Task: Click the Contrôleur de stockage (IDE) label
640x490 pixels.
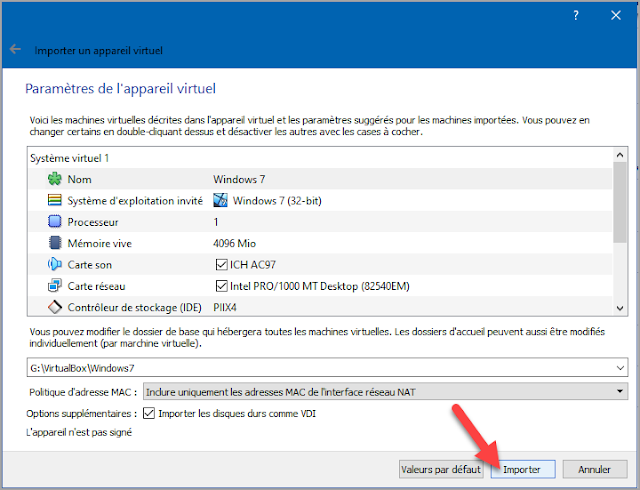Action: coord(134,307)
